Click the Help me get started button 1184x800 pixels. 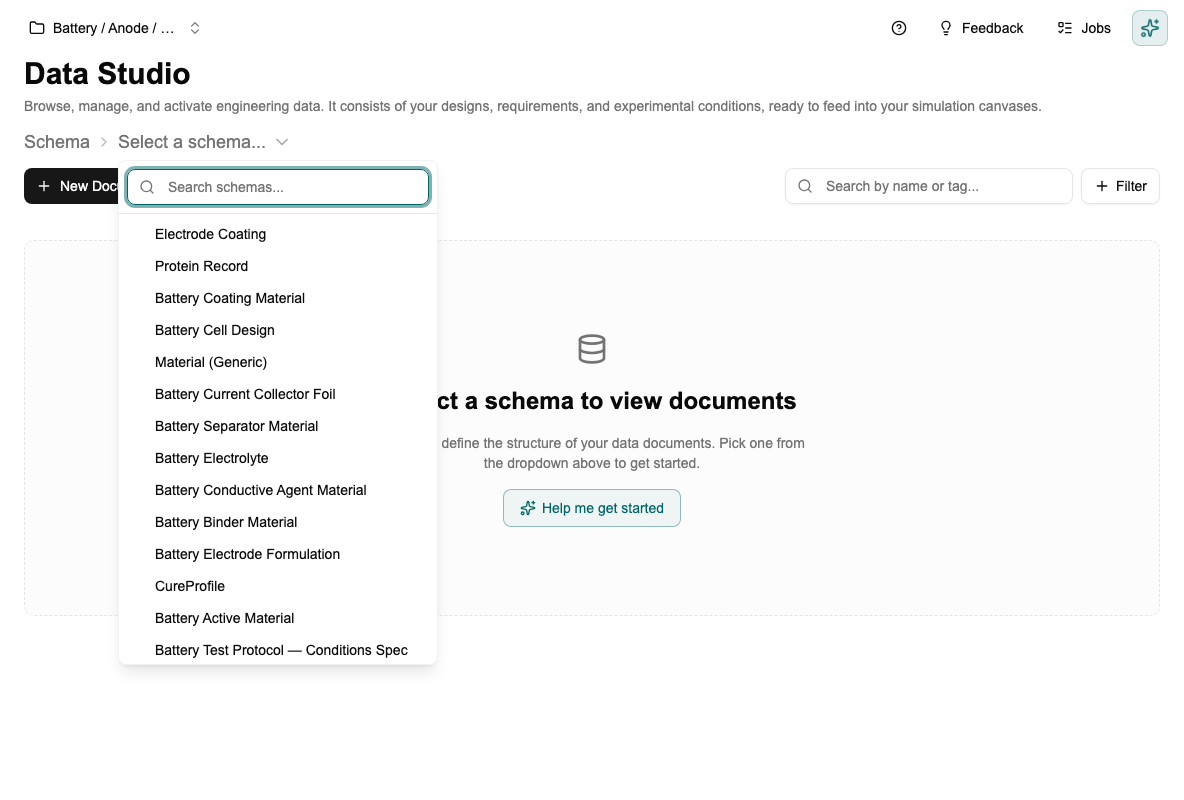(591, 508)
